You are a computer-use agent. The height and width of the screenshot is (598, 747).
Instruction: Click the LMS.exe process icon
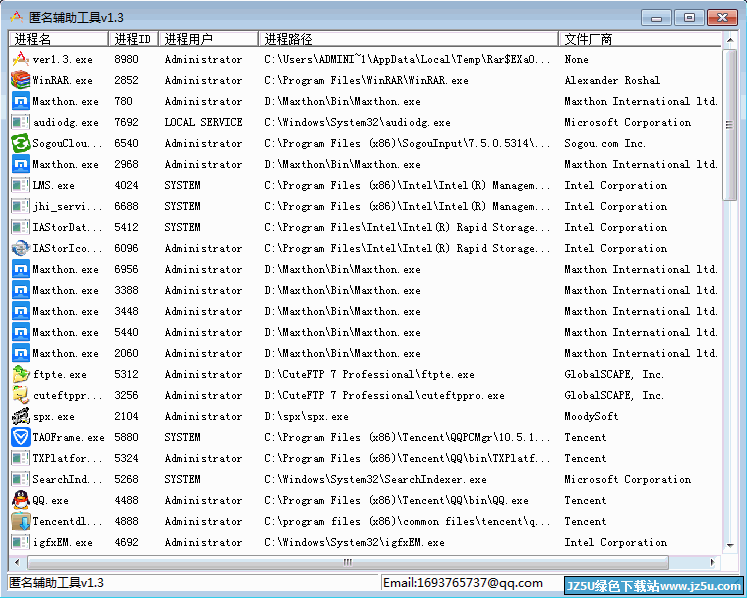click(20, 185)
